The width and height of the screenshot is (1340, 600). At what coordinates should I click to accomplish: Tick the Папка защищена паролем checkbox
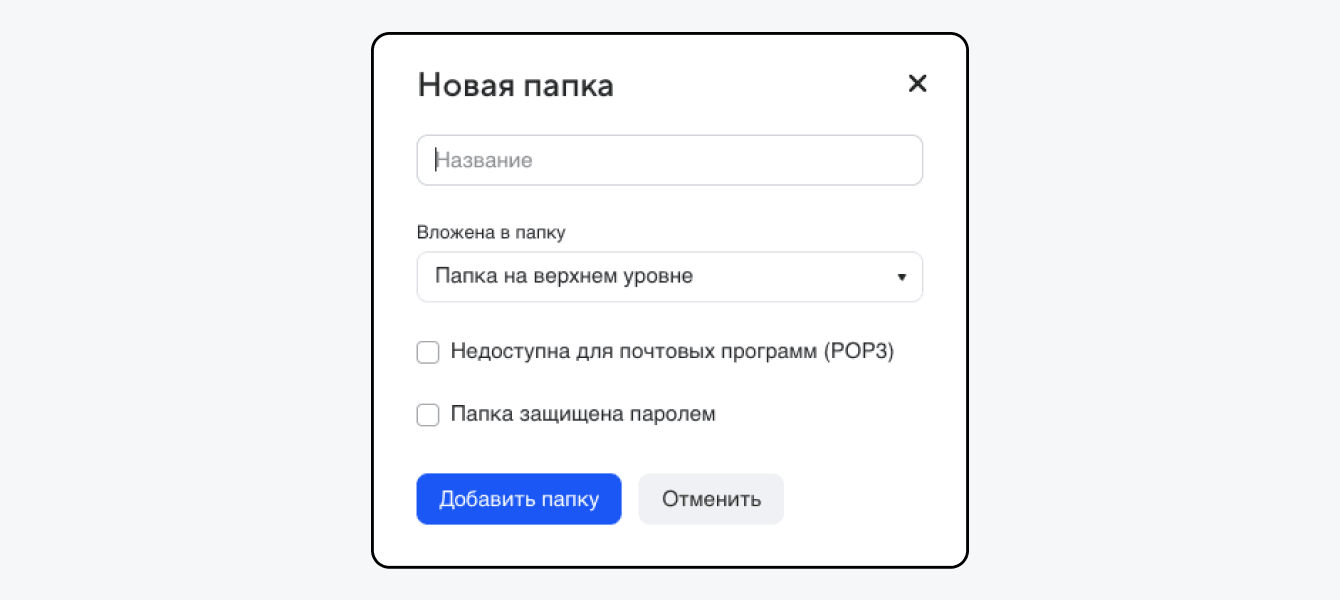(428, 415)
